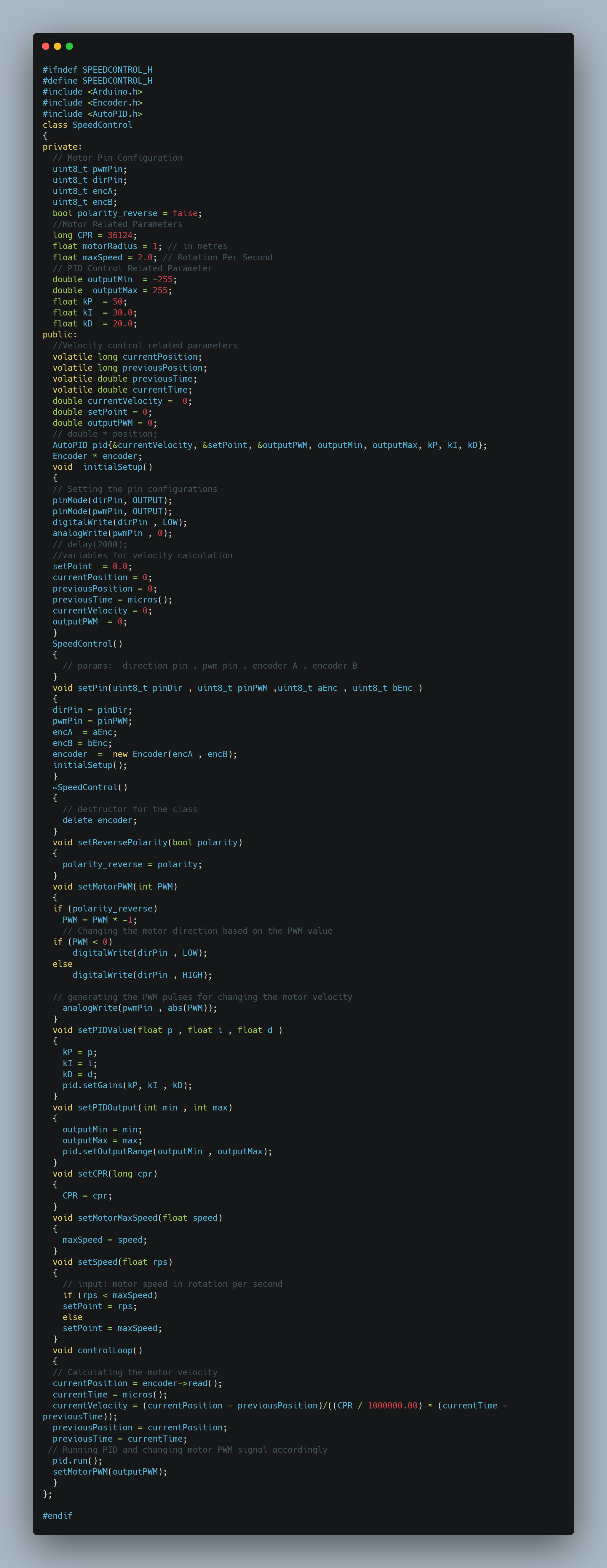
Task: Click the red close window dot
Action: (46, 46)
